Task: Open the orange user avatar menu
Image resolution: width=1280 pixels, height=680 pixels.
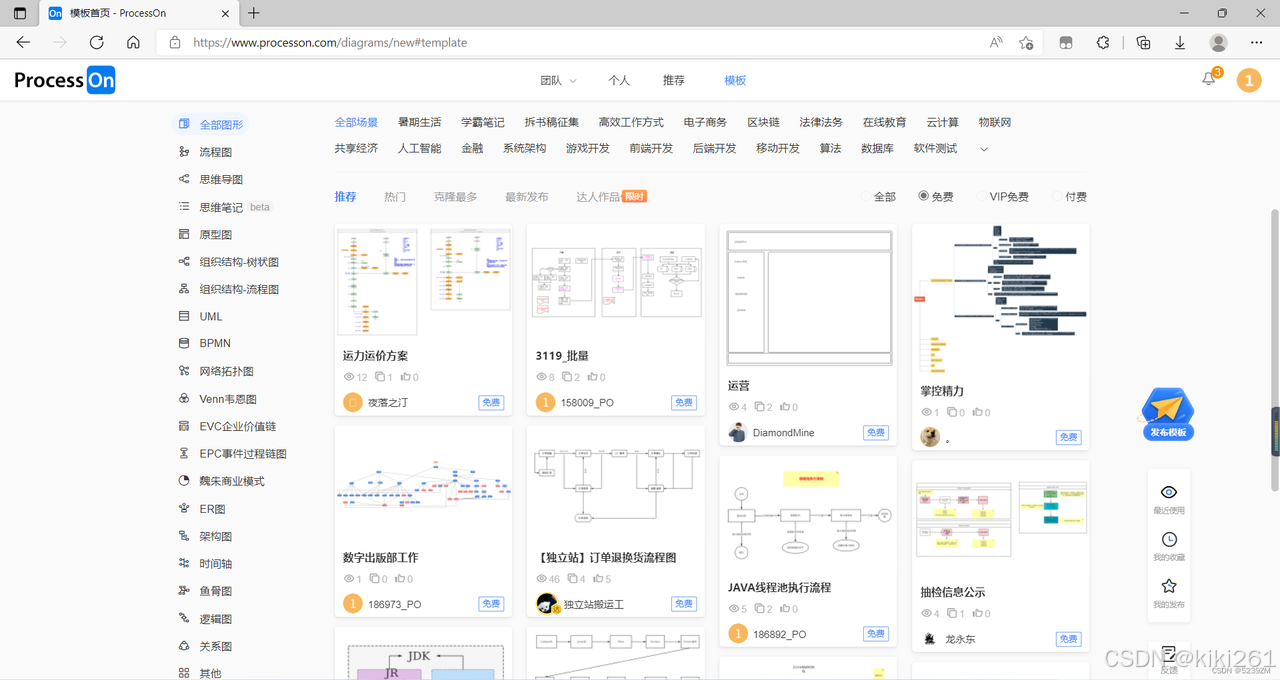Action: point(1249,80)
